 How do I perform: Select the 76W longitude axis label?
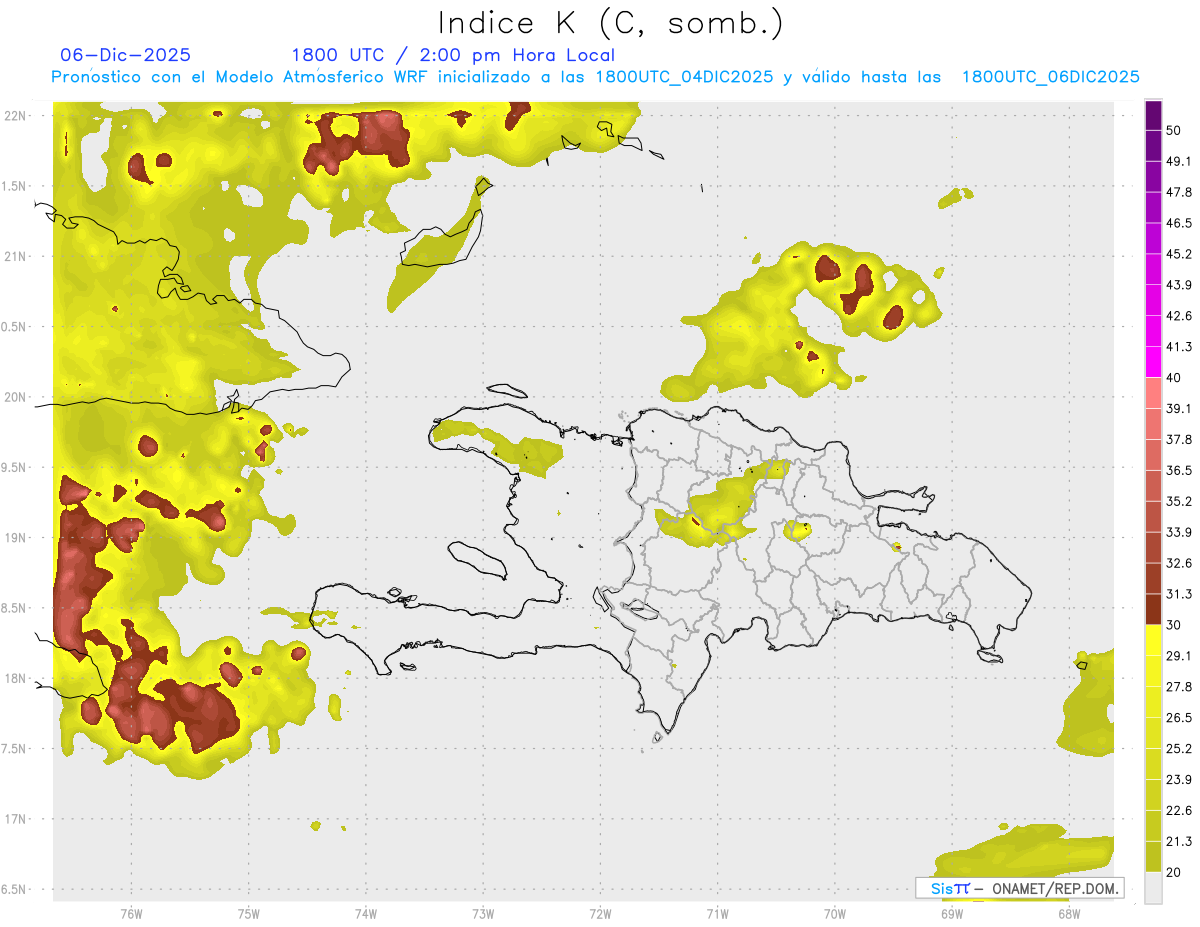[131, 914]
